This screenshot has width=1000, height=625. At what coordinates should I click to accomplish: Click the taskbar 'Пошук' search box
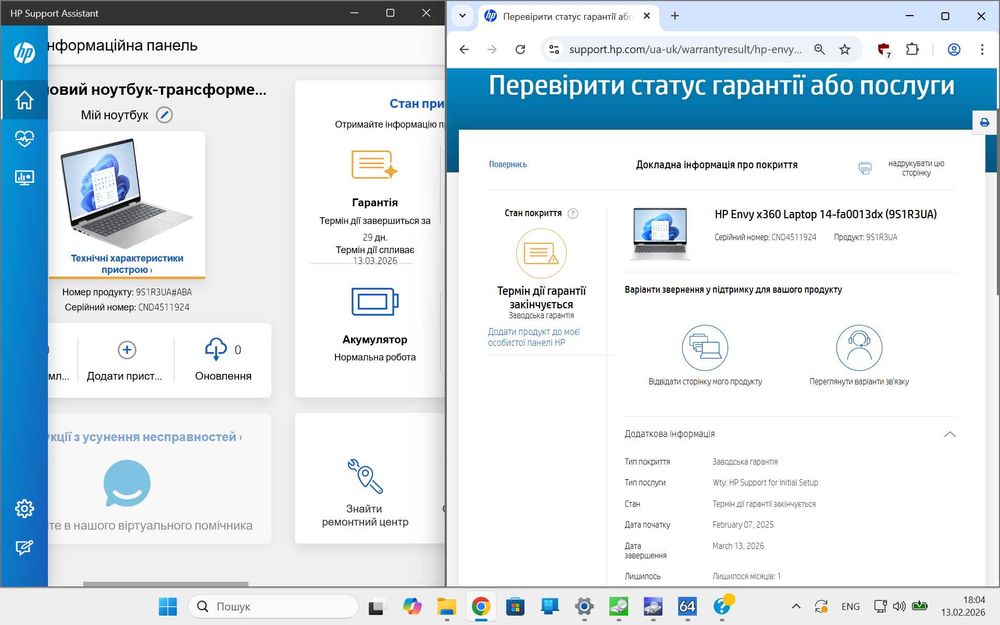coord(274,606)
